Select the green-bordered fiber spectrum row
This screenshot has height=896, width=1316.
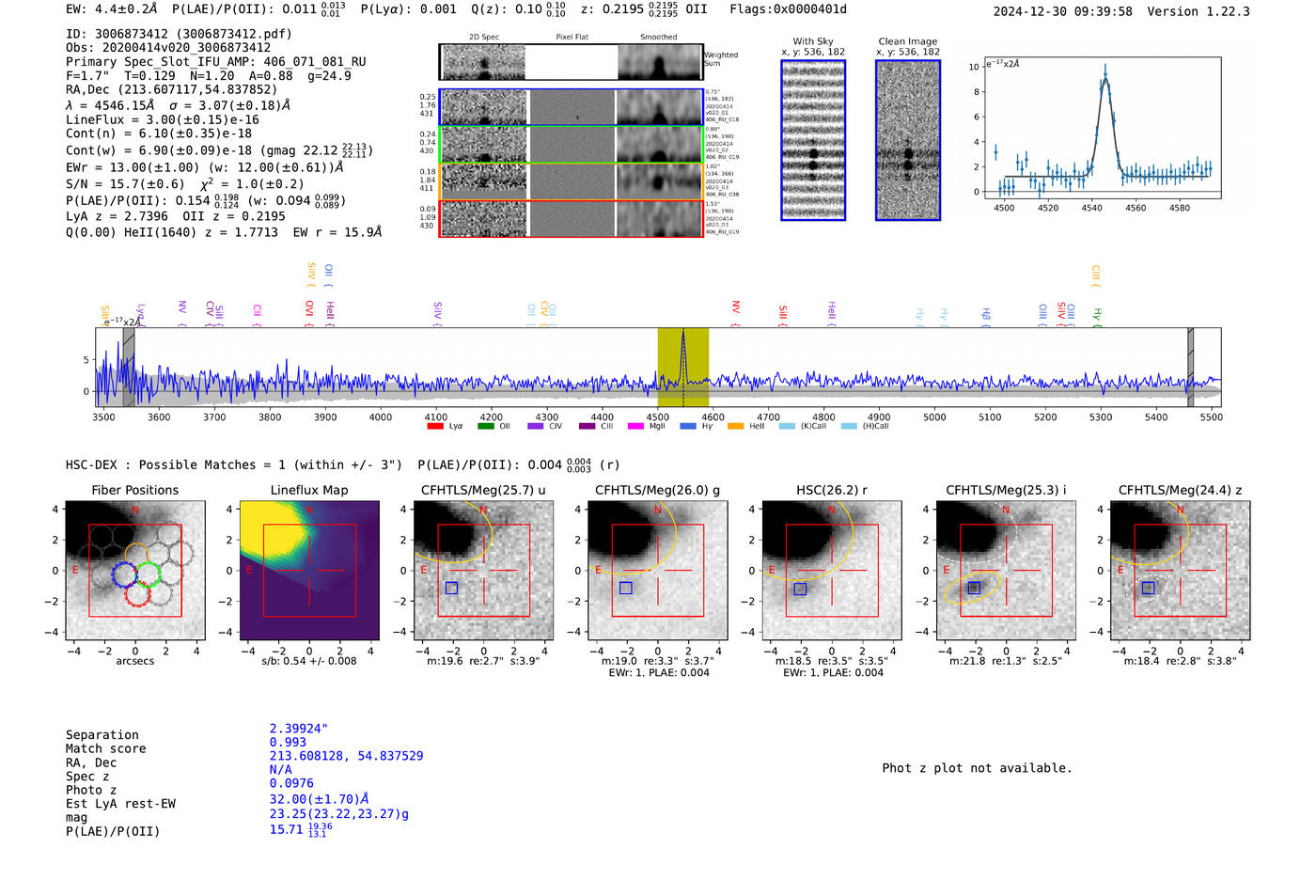click(571, 145)
